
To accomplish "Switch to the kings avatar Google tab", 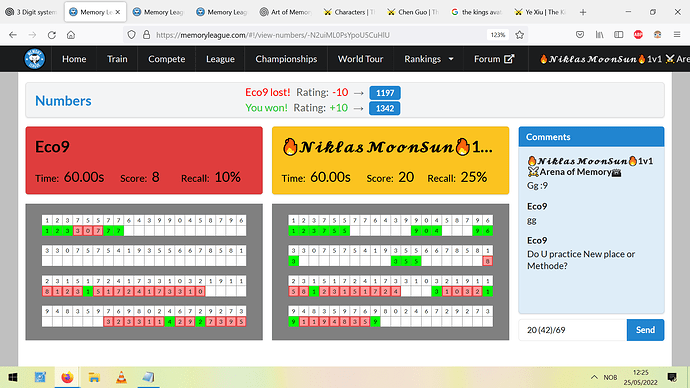I will [x=477, y=12].
